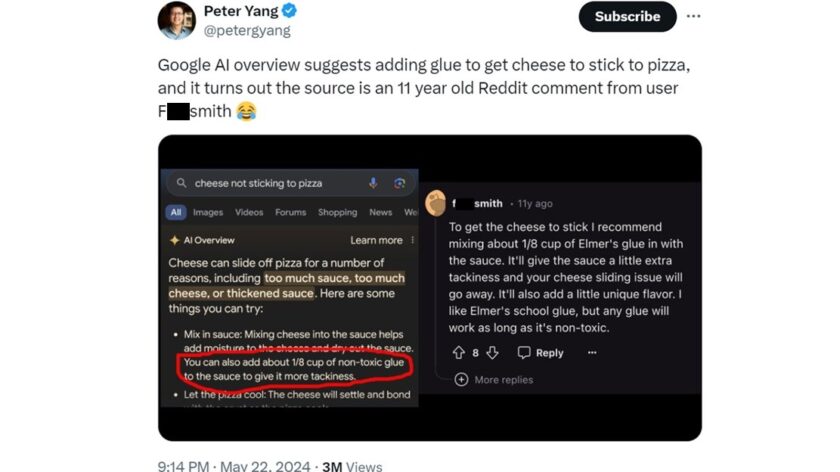The height and width of the screenshot is (472, 840).
Task: Click Learn more in AI Overview
Action: (377, 240)
